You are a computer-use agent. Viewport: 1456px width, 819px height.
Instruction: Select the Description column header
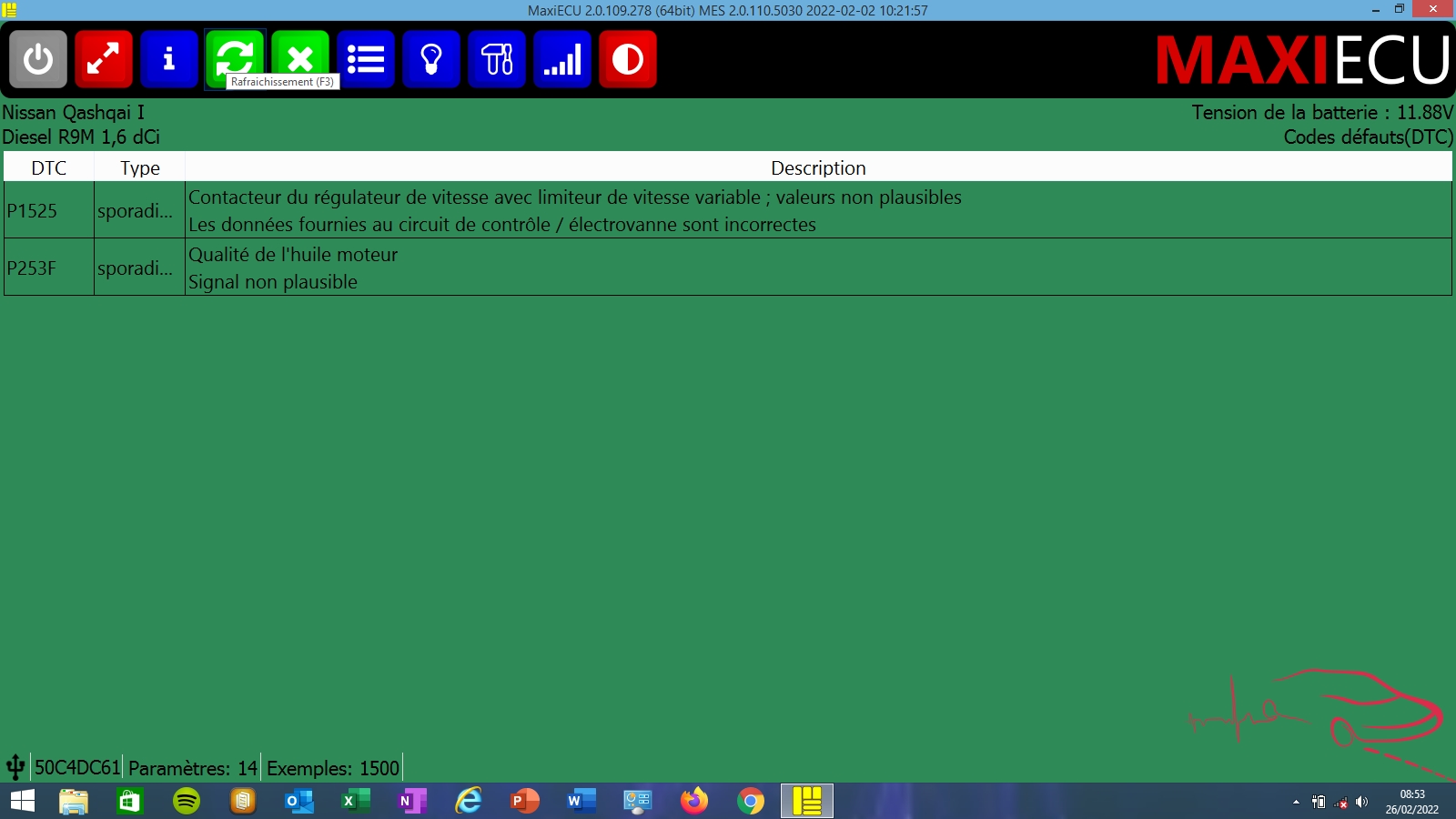pos(818,167)
